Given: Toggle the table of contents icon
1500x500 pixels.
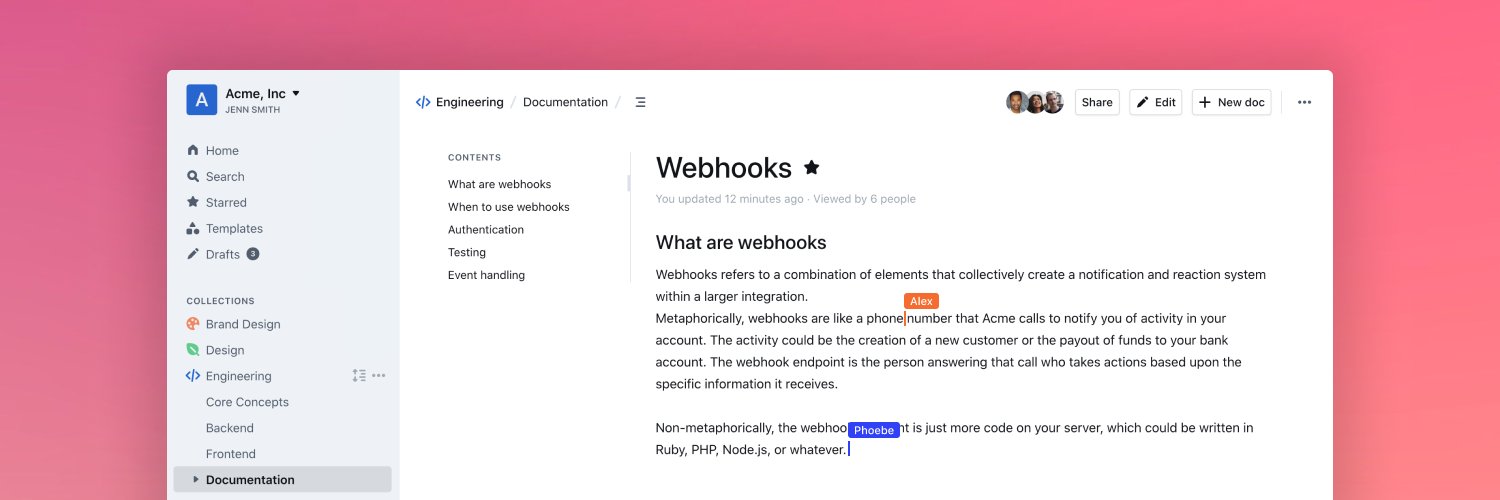Looking at the screenshot, I should point(641,102).
